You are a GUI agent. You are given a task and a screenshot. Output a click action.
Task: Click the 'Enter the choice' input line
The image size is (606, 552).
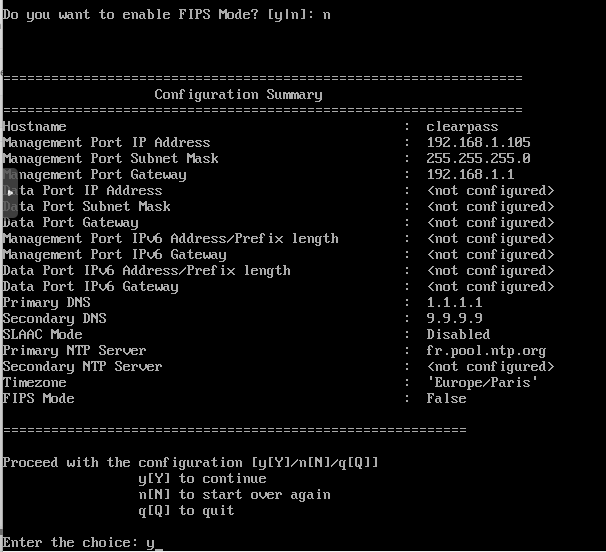82,543
